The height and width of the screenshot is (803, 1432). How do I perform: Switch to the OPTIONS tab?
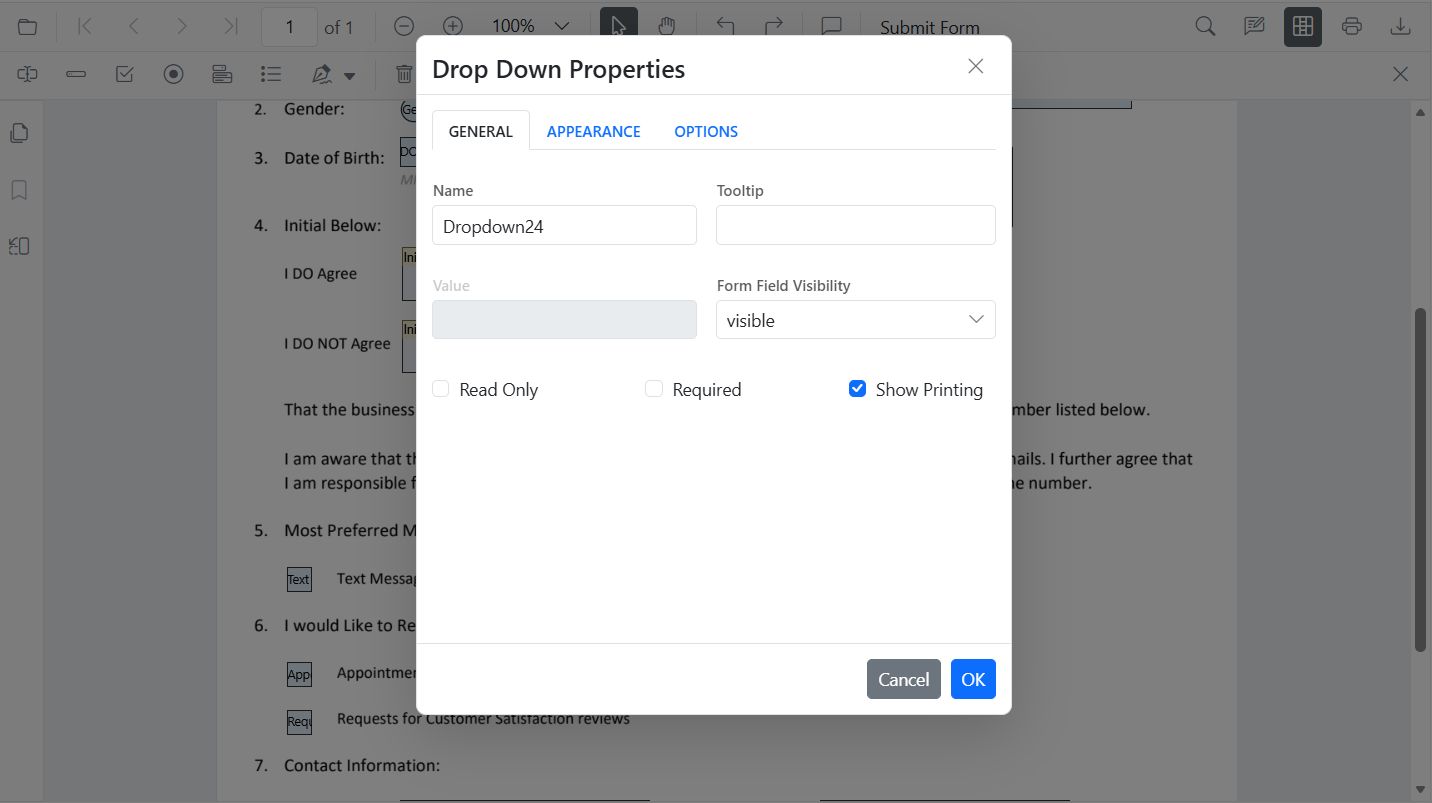706,131
